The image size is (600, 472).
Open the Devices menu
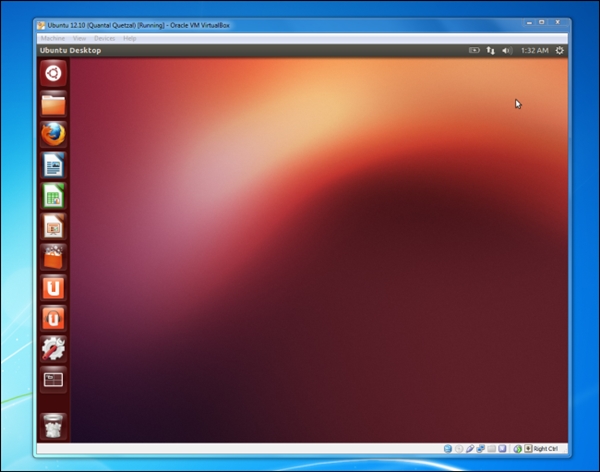[x=104, y=38]
